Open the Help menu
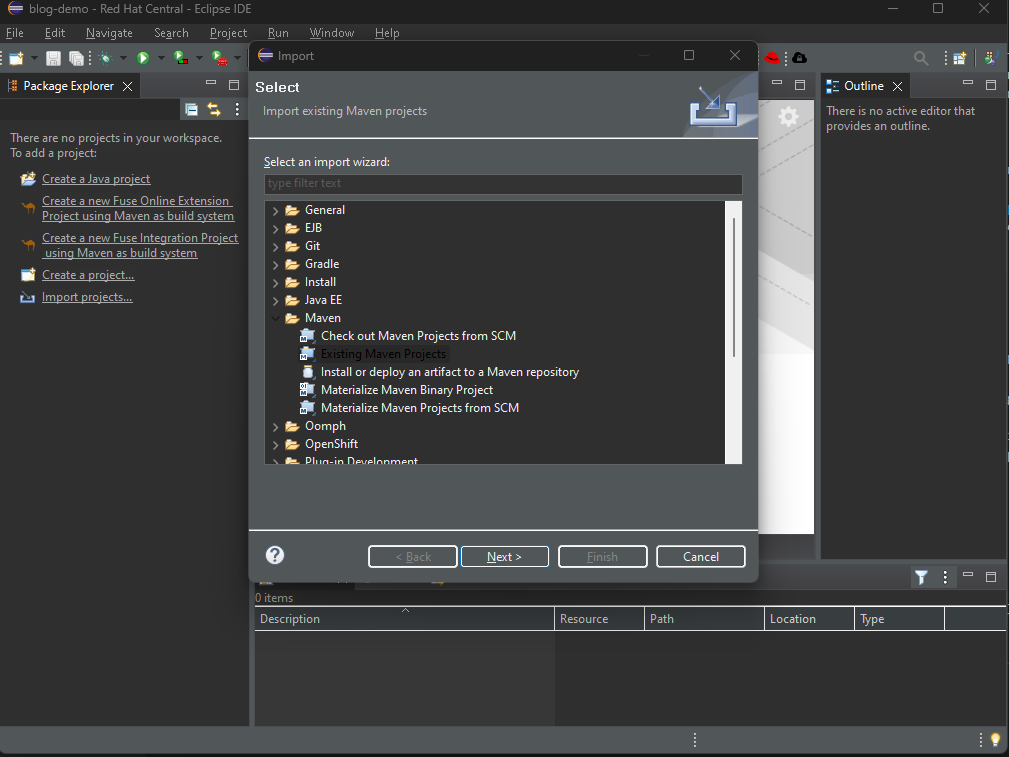The height and width of the screenshot is (757, 1009). point(387,33)
